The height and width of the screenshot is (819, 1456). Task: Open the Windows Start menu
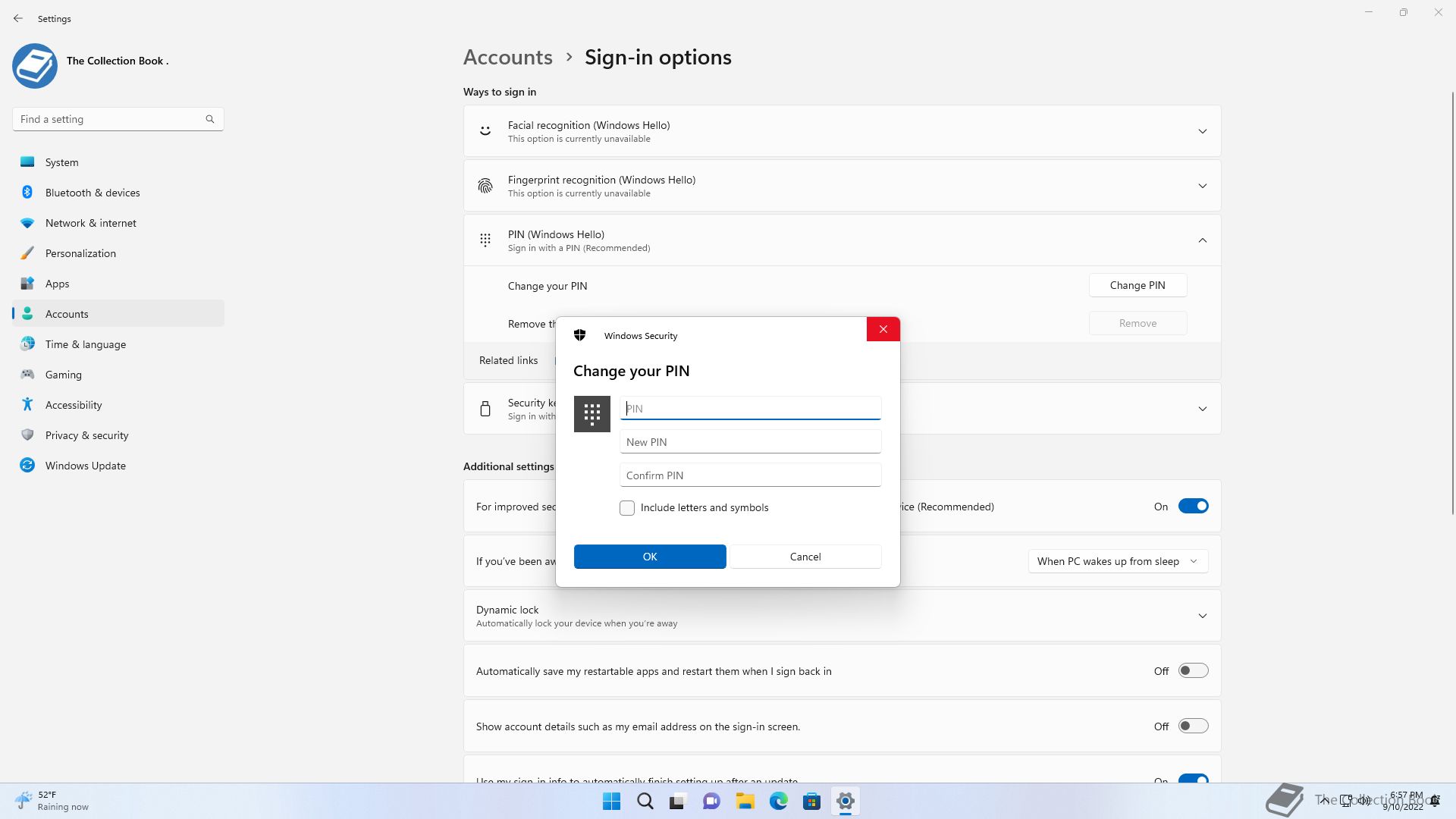[x=611, y=801]
